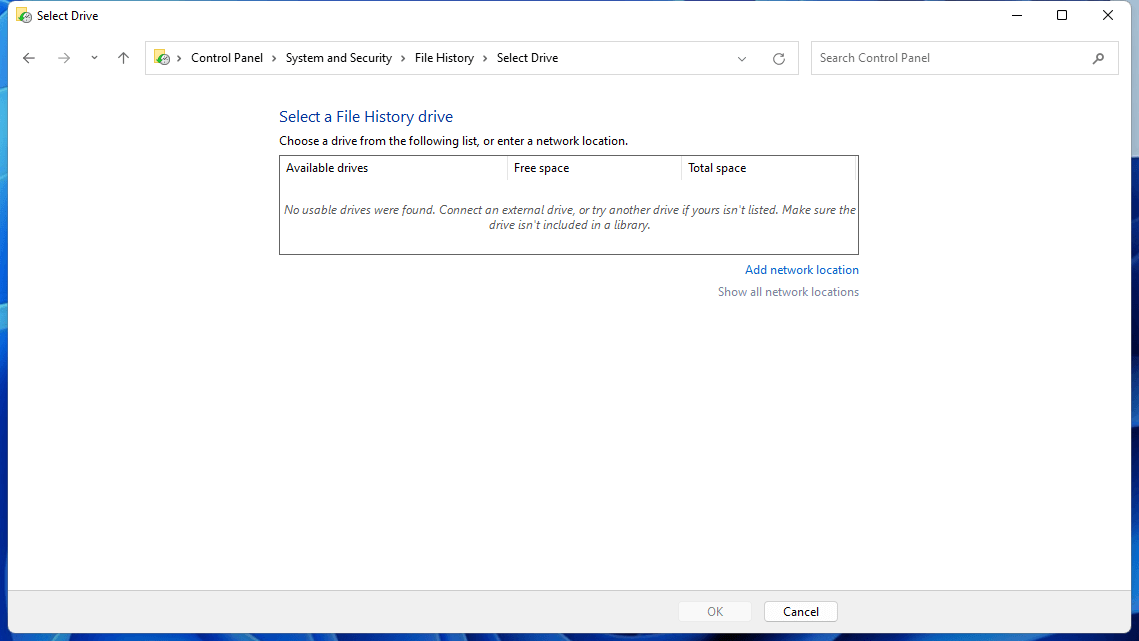Go back using the back arrow
The width and height of the screenshot is (1139, 641).
28,58
